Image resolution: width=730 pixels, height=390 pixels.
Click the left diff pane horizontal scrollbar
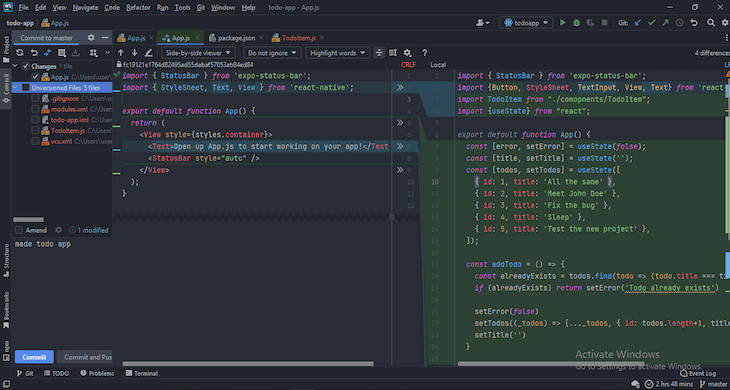tap(248, 363)
